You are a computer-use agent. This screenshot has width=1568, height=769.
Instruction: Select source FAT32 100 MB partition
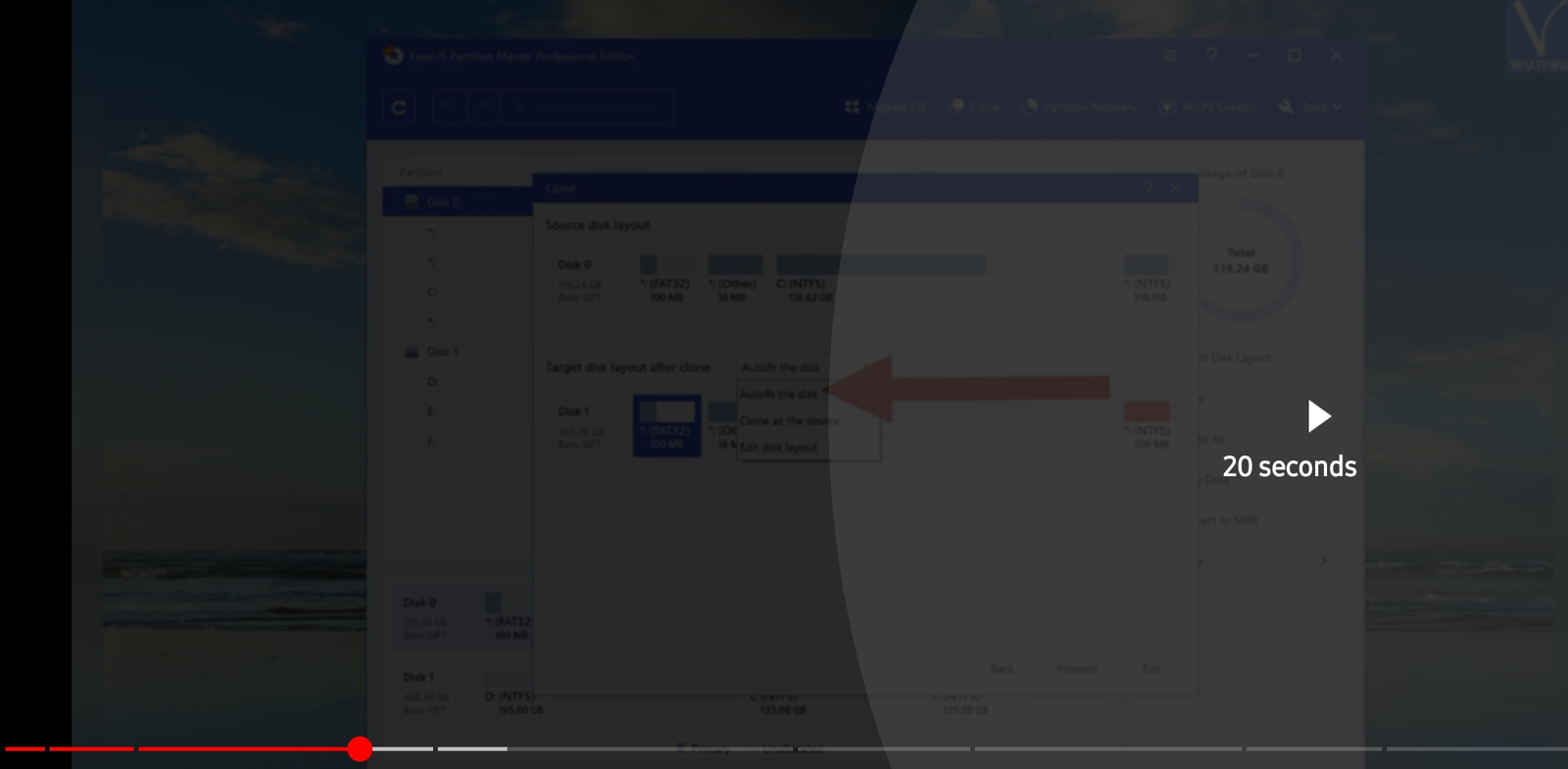[x=665, y=278]
